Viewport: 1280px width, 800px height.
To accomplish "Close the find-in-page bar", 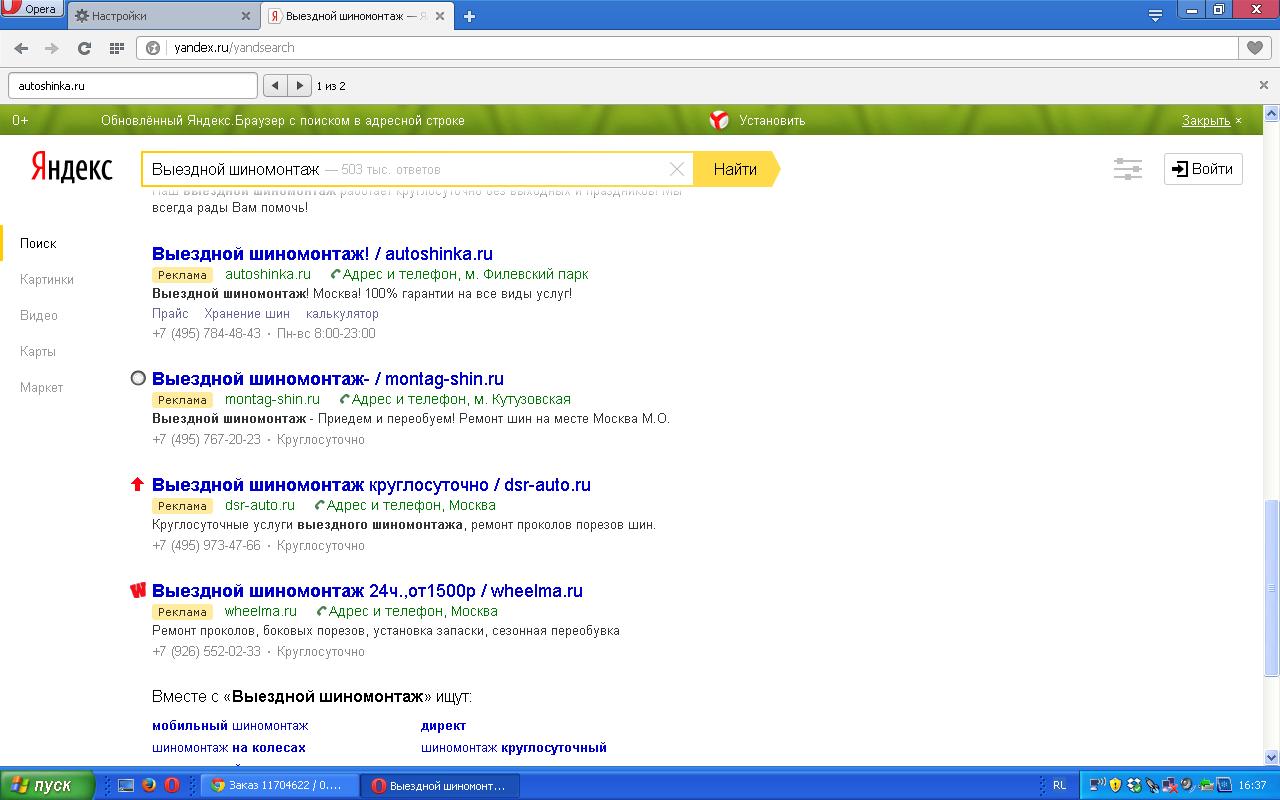I will [x=1264, y=86].
